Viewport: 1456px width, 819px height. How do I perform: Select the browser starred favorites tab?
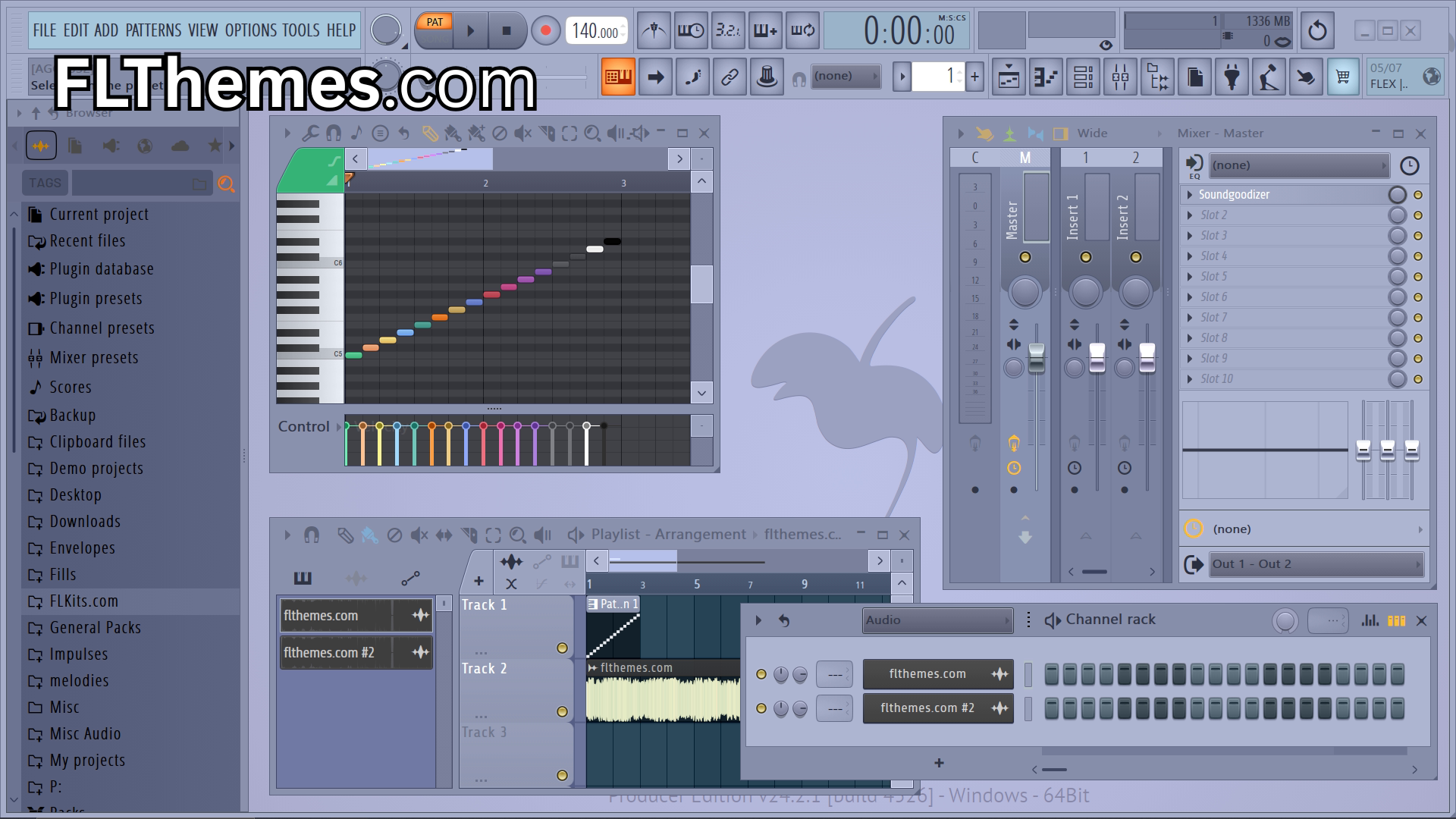[215, 146]
